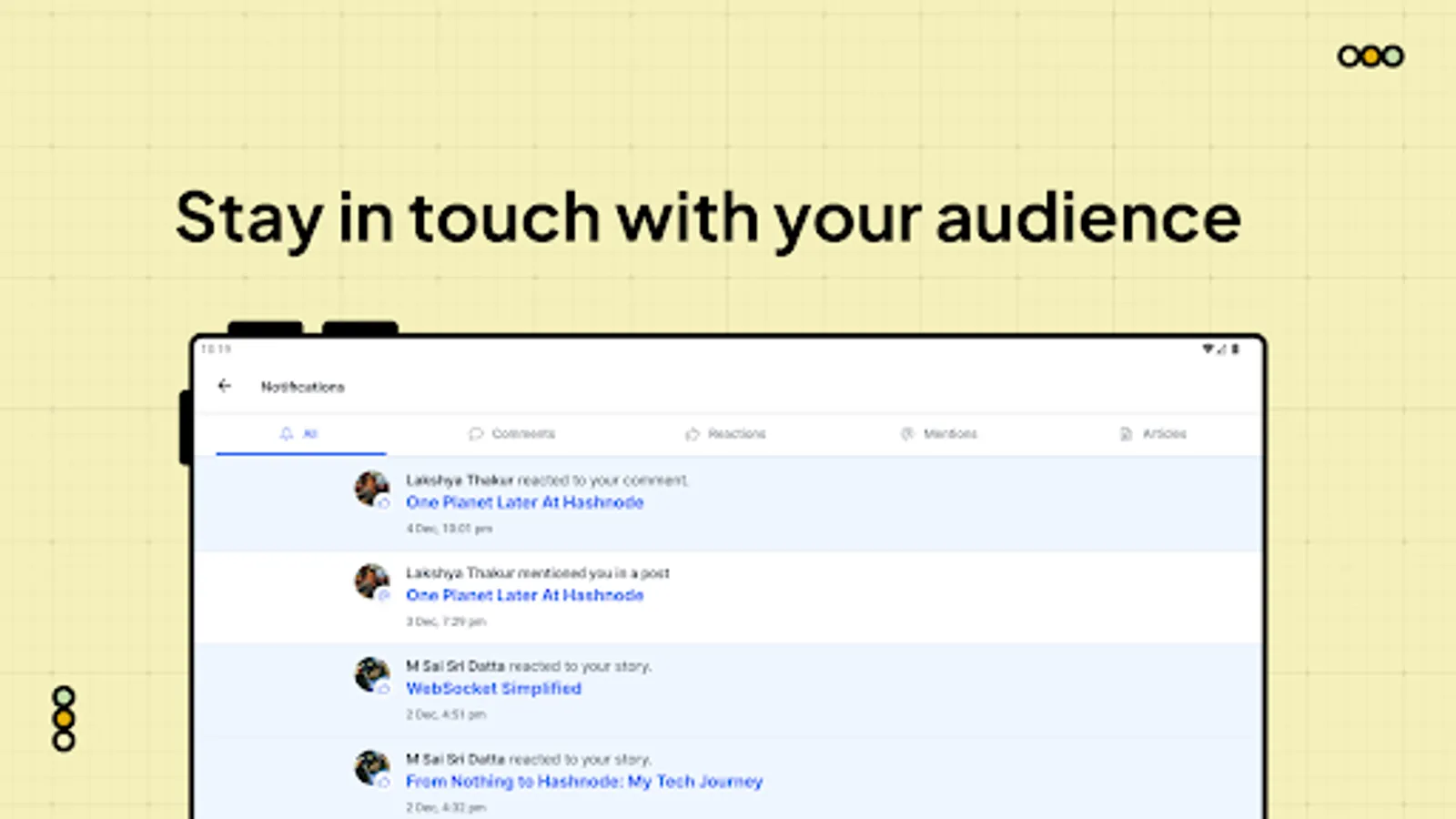Switch to the Comments tab
The image size is (1456, 819).
[x=512, y=434]
